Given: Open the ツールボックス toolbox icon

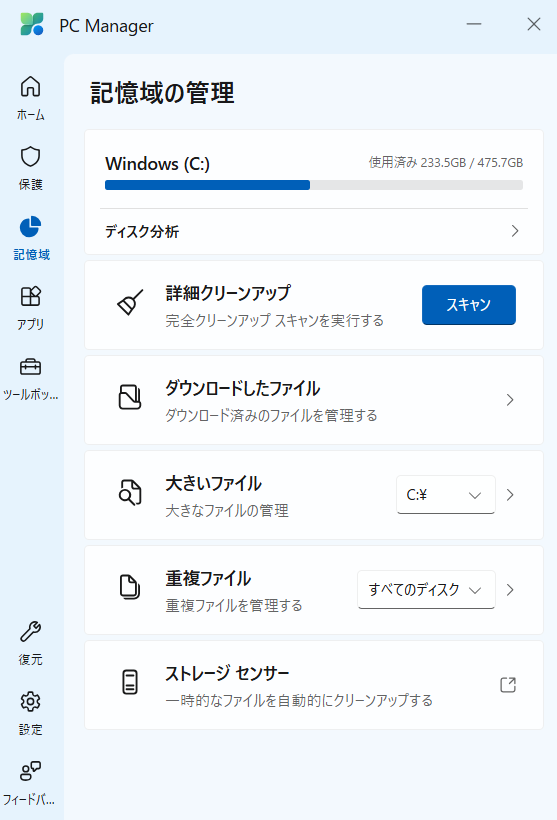Looking at the screenshot, I should (30, 367).
